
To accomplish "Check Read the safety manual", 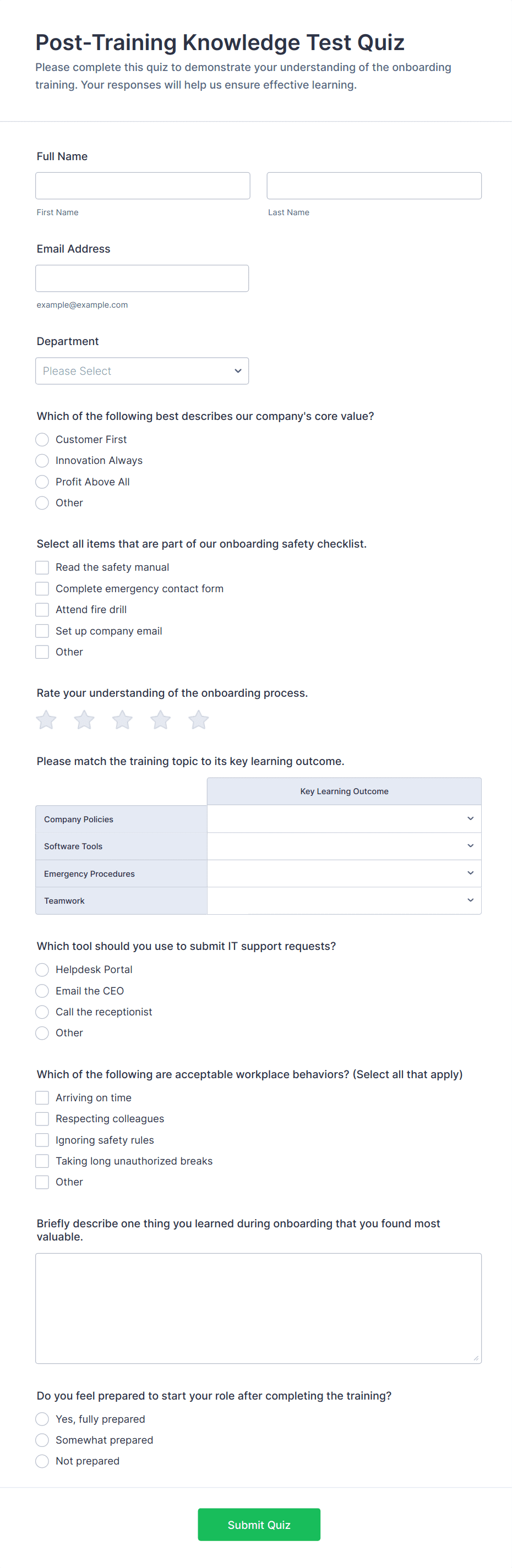I will (42, 567).
